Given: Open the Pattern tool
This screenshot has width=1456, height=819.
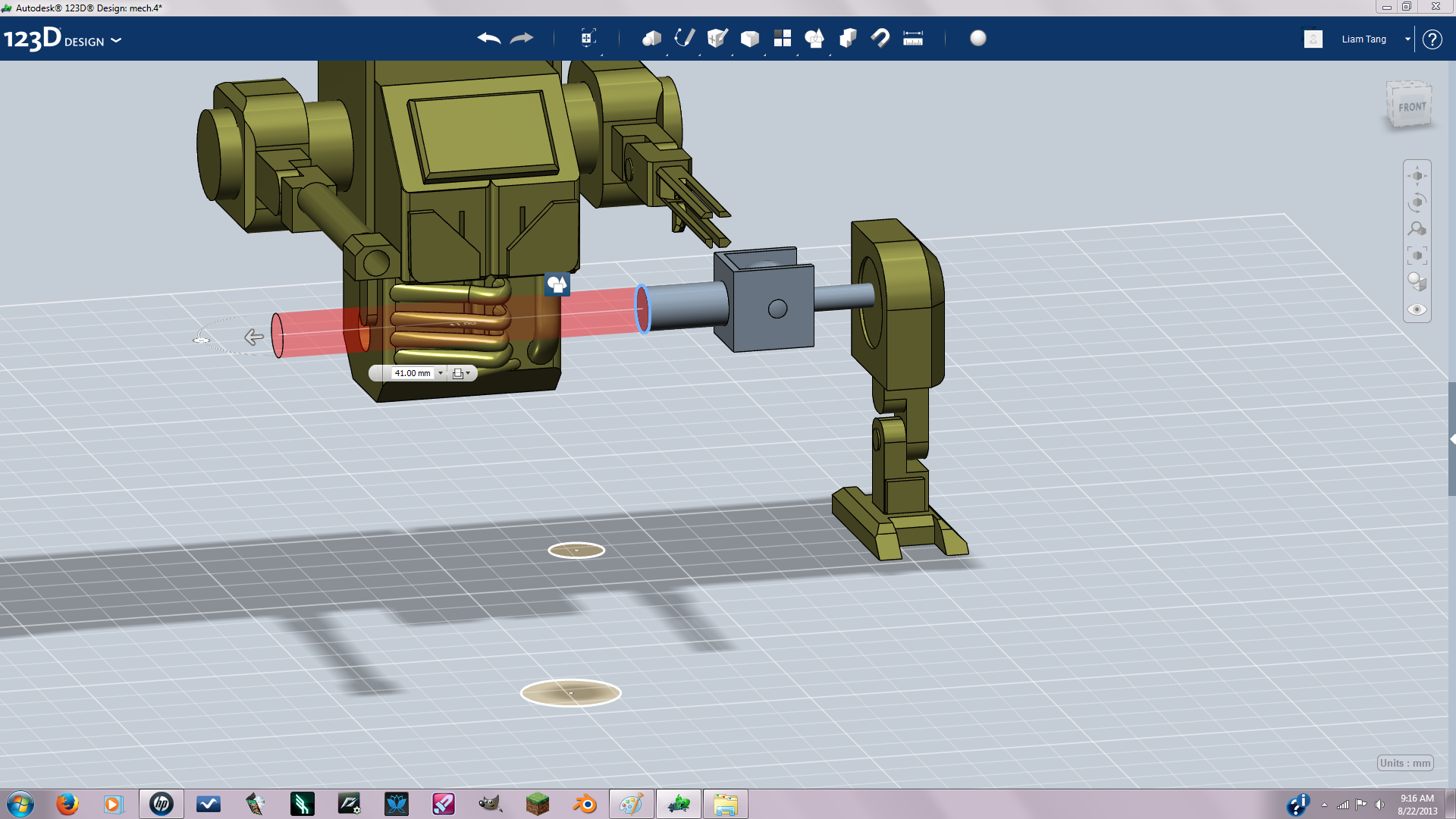Looking at the screenshot, I should pyautogui.click(x=782, y=38).
